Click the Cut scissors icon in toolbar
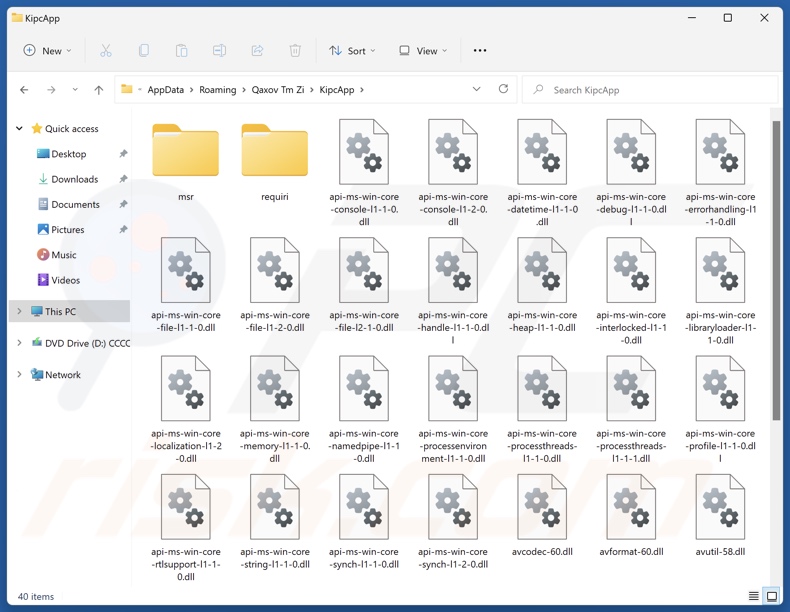Viewport: 790px width, 612px height. point(106,51)
